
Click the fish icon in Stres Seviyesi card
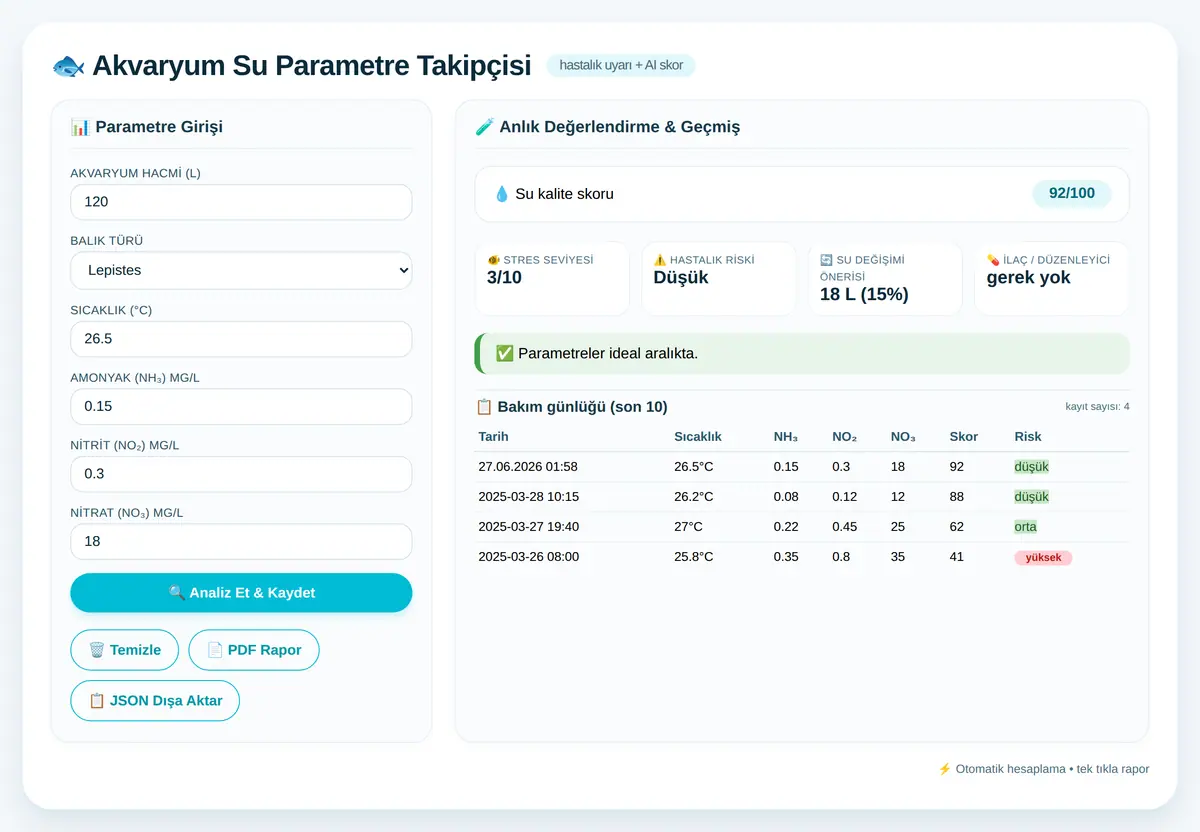click(493, 260)
